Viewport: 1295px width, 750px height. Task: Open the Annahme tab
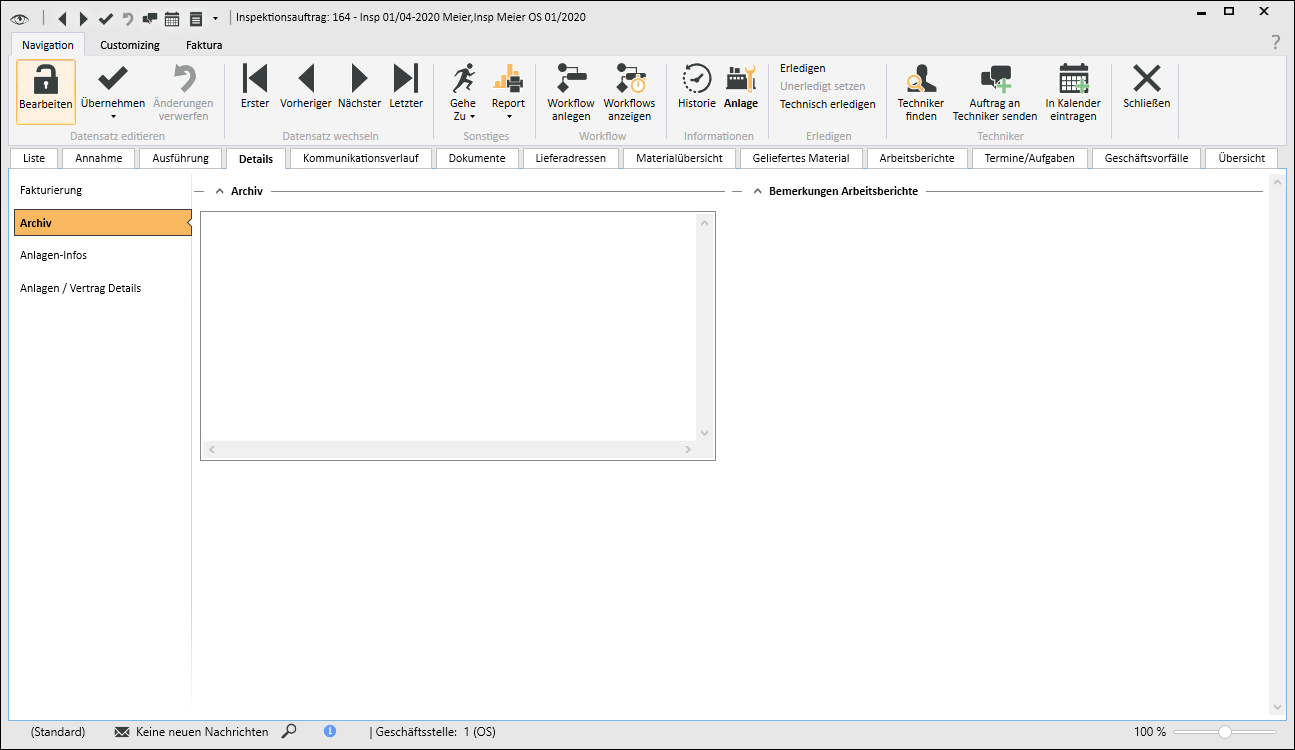click(x=99, y=158)
